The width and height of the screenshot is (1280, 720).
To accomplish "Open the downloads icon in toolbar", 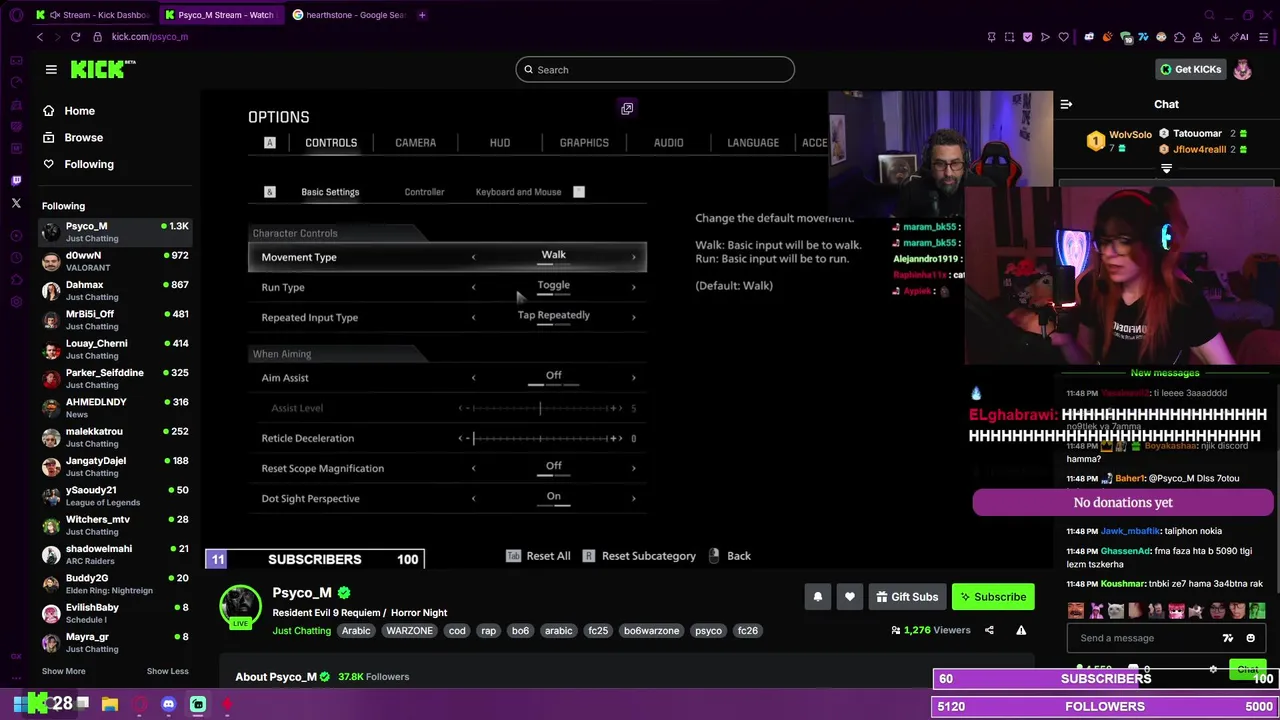I will point(1215,37).
